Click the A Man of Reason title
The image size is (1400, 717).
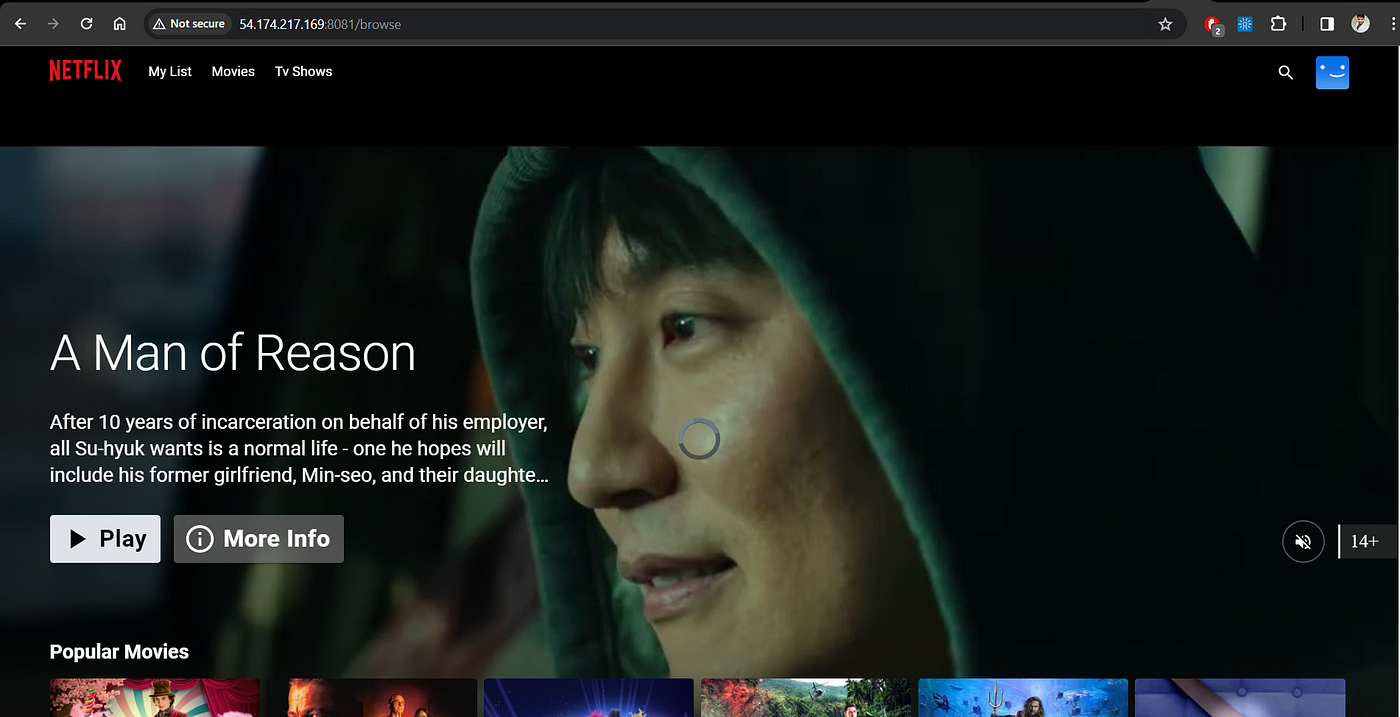click(233, 353)
